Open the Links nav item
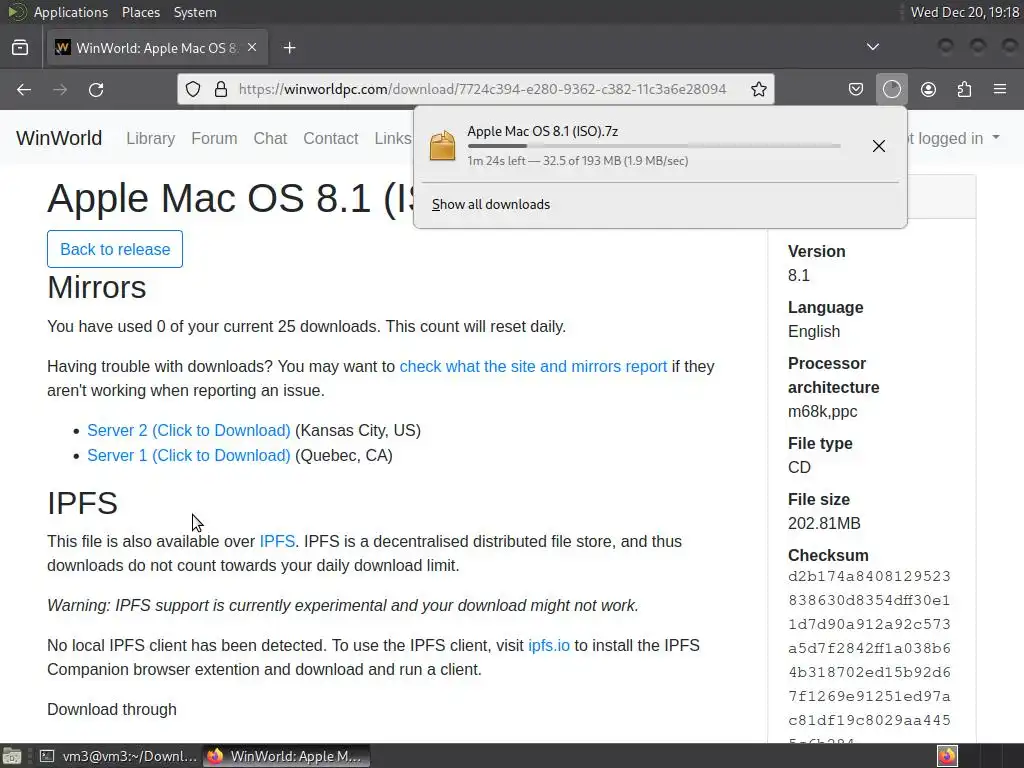1024x768 pixels. click(392, 138)
